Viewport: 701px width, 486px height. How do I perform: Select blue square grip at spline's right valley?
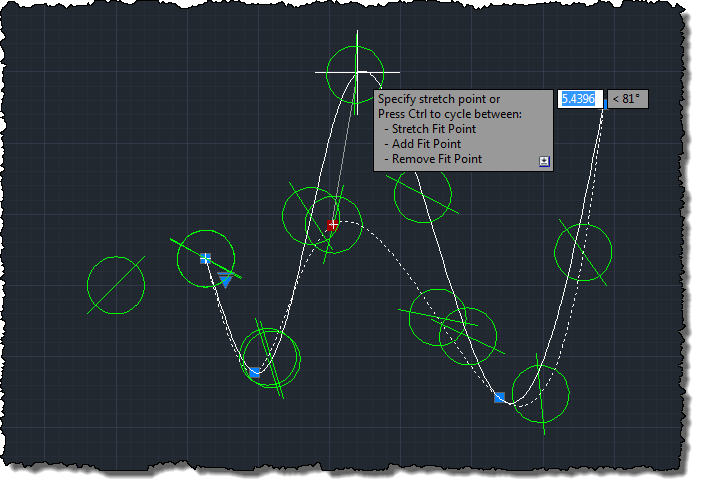click(499, 398)
